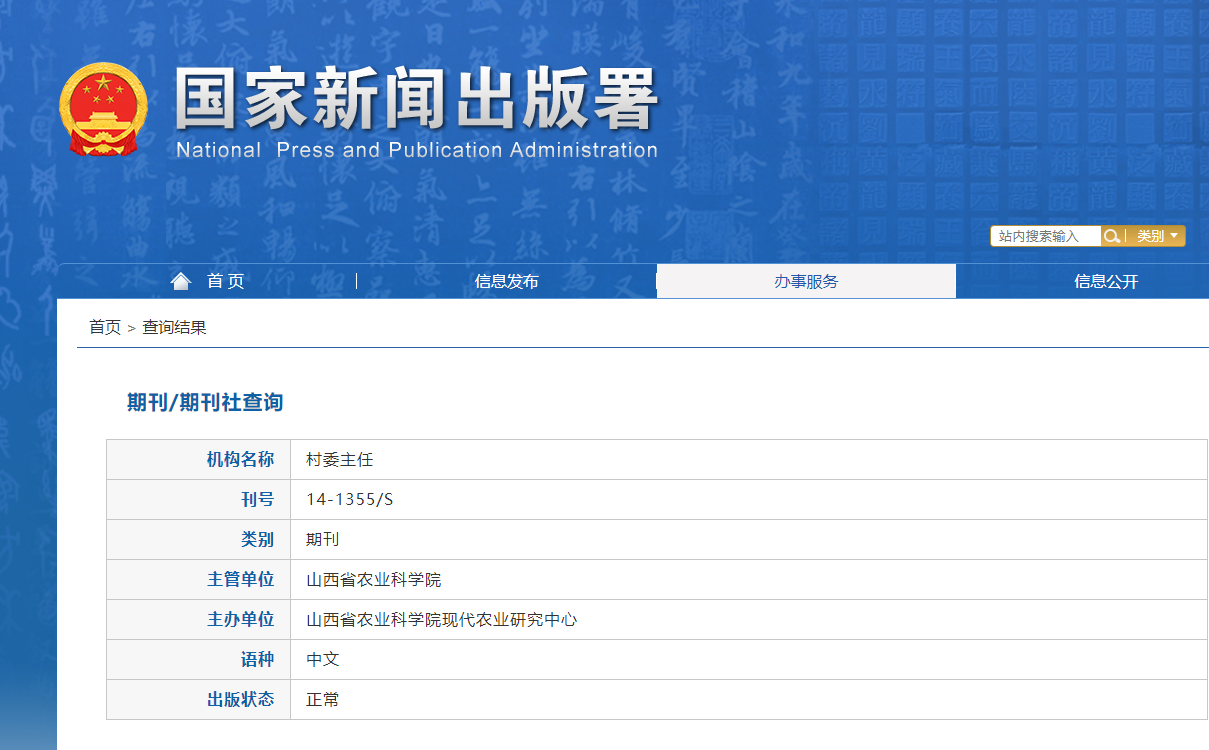The height and width of the screenshot is (750, 1209).
Task: Click 查询结果 in the breadcrumb
Action: coord(174,327)
